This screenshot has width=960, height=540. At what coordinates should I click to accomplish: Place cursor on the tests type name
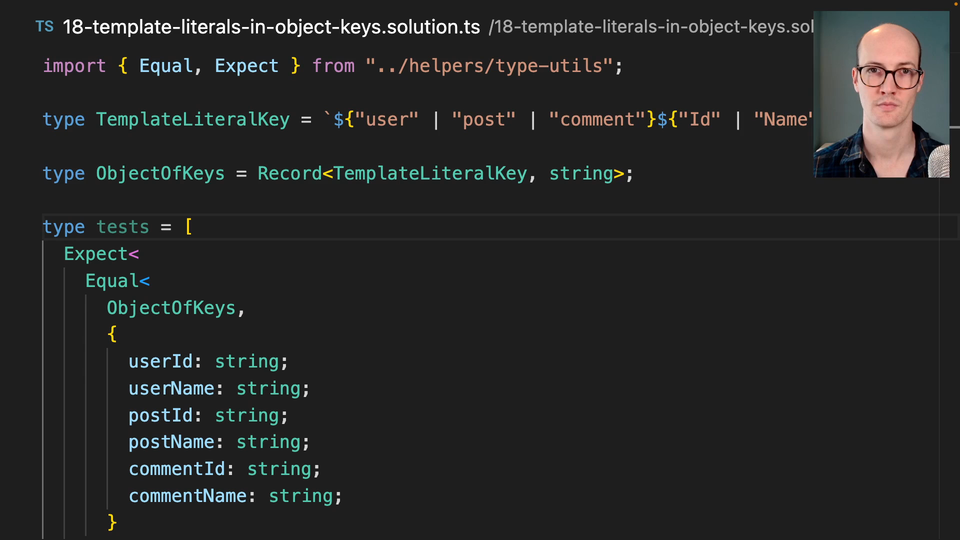122,228
